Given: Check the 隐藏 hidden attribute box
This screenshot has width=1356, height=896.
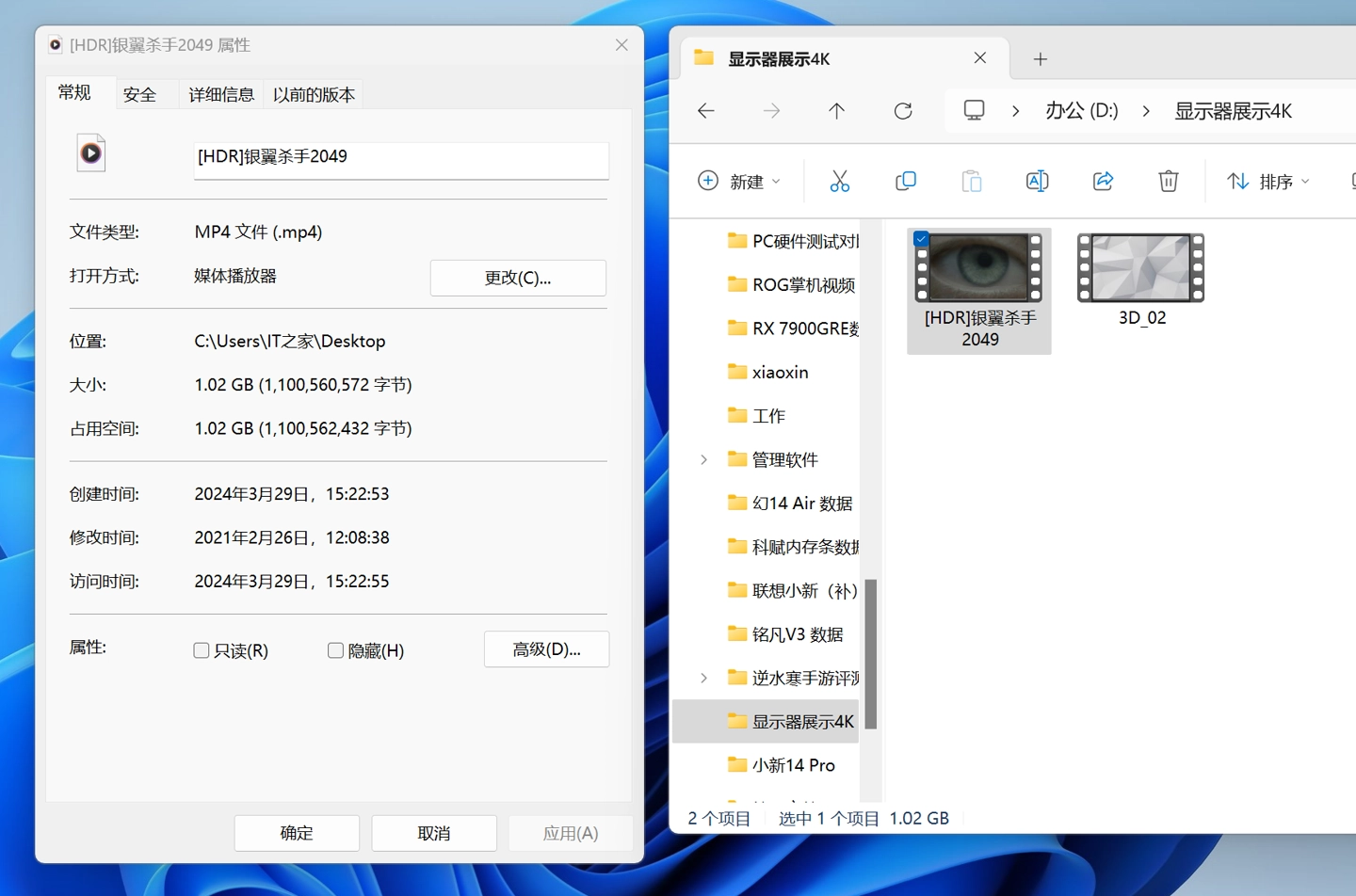Looking at the screenshot, I should coord(335,650).
